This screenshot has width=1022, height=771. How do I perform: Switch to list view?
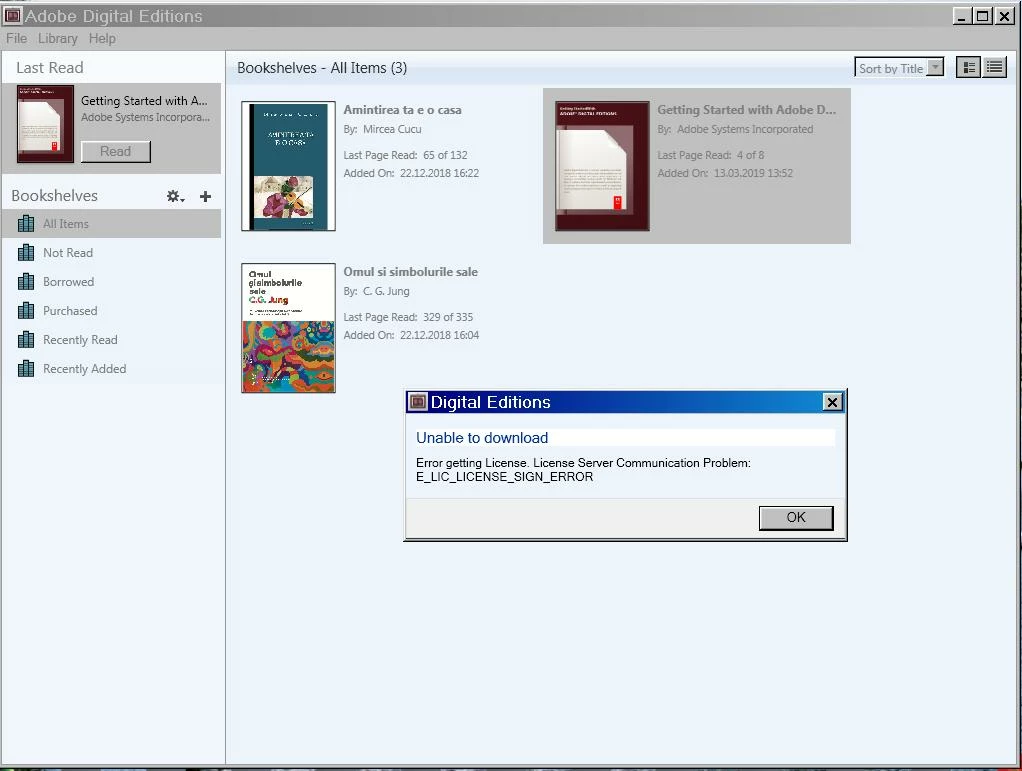[x=994, y=67]
